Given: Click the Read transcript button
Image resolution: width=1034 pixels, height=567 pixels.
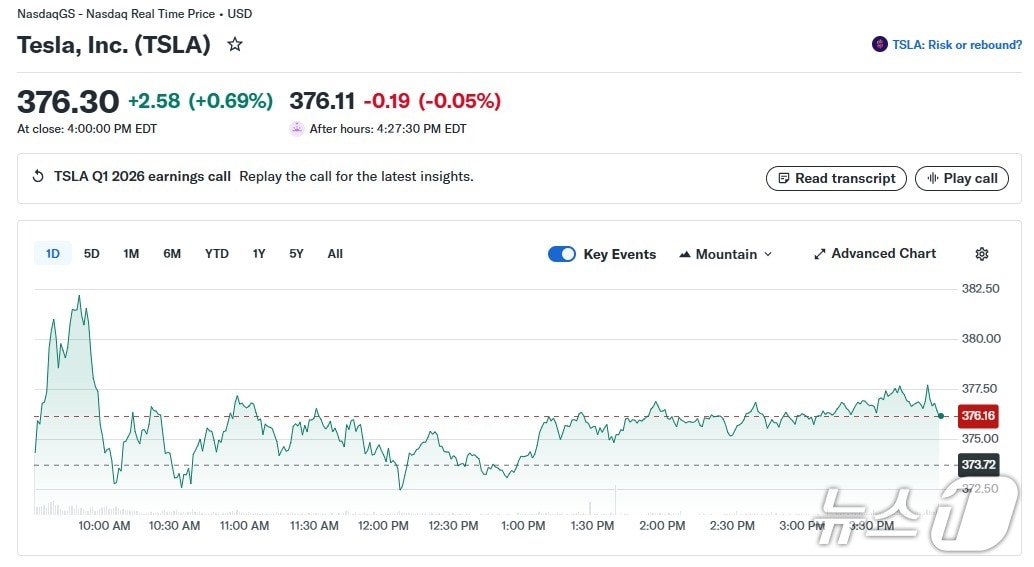Looking at the screenshot, I should [836, 178].
